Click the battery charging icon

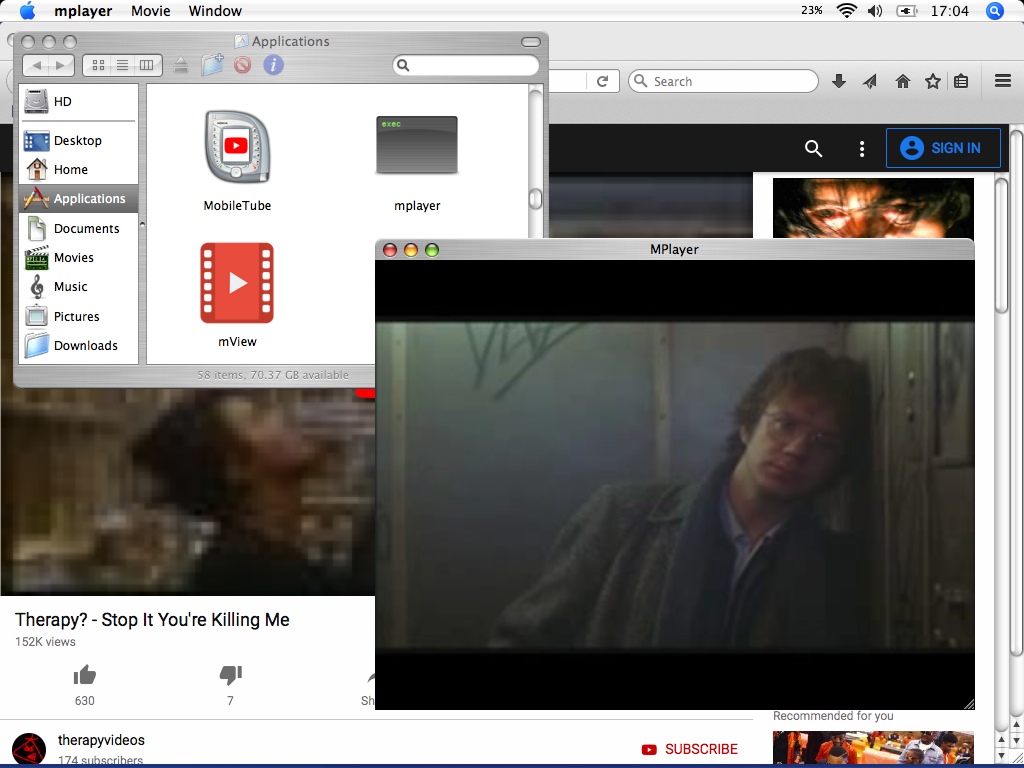pyautogui.click(x=906, y=10)
